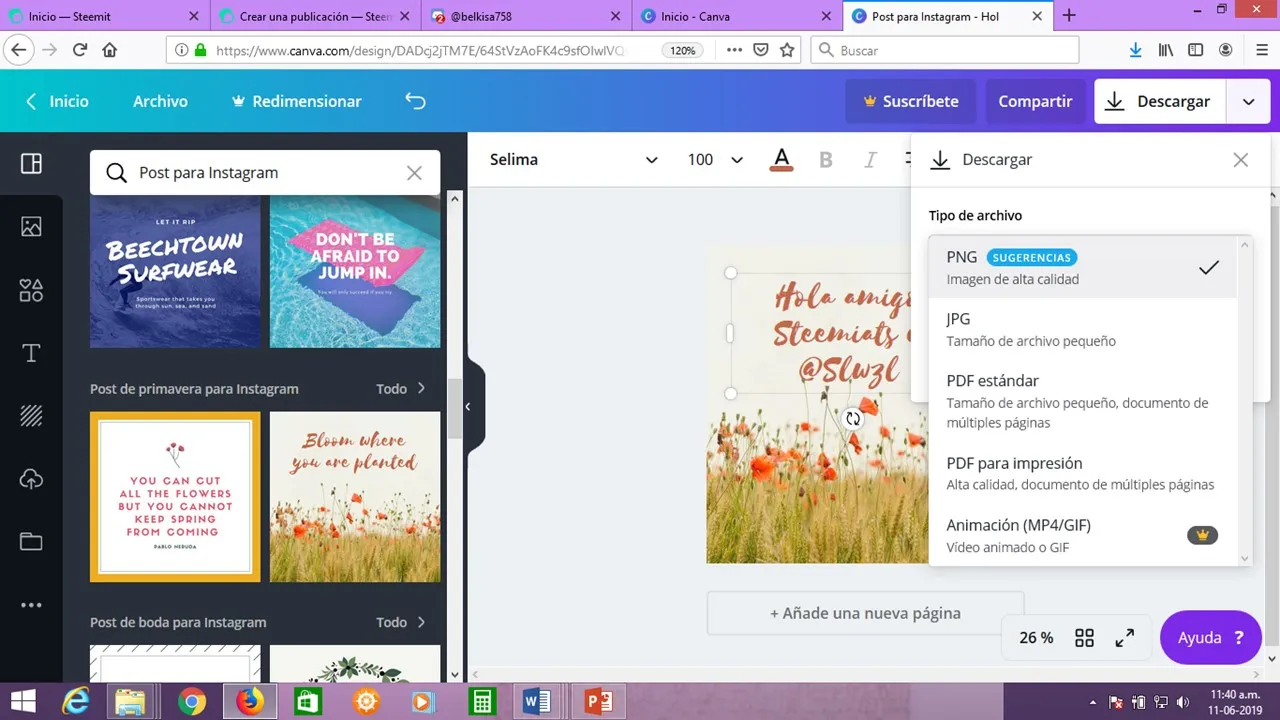Open the Folders panel icon
This screenshot has width=1280, height=720.
click(31, 542)
